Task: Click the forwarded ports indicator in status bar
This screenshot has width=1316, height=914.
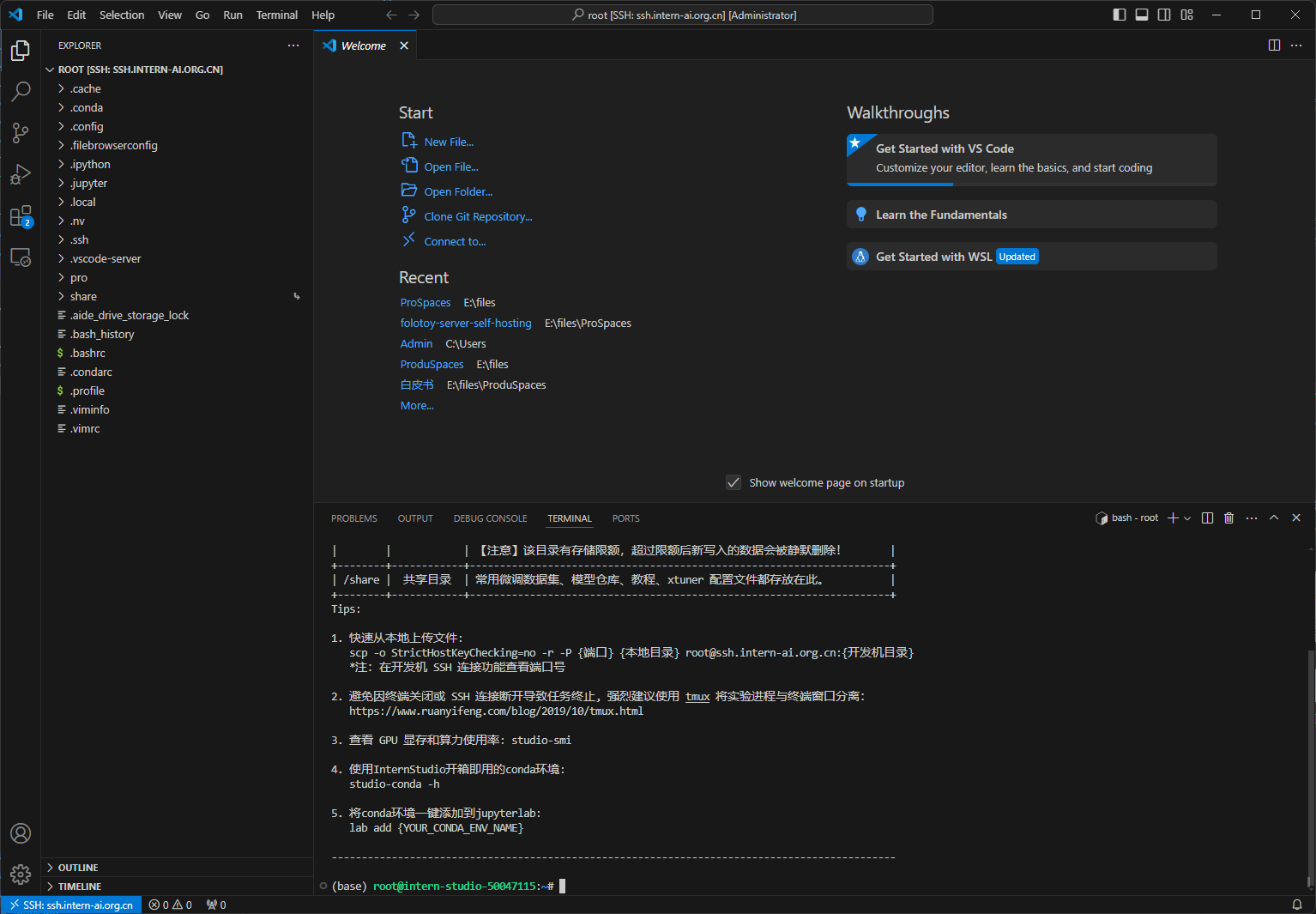Action: point(216,905)
